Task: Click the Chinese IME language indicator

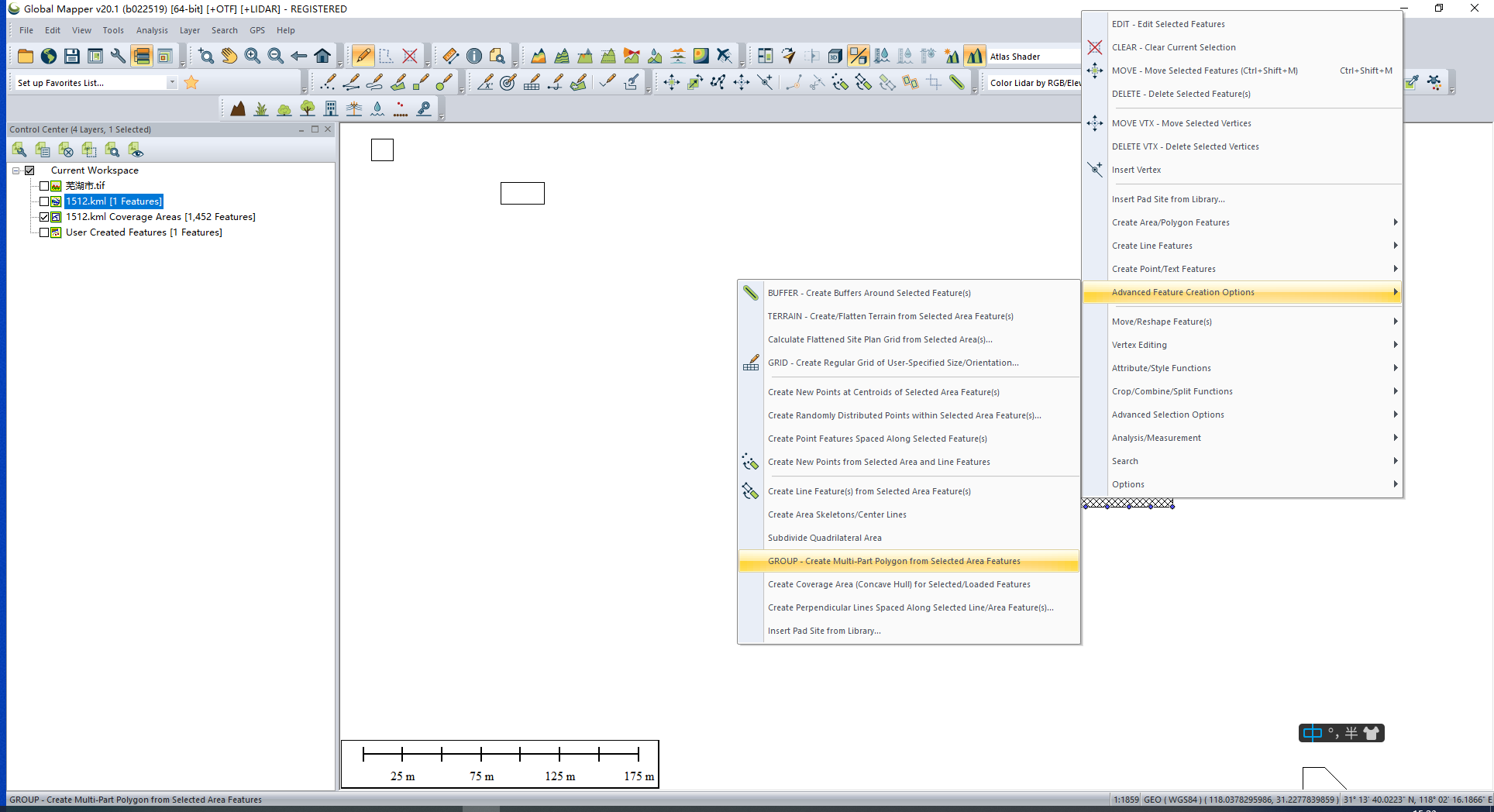Action: pyautogui.click(x=1312, y=733)
